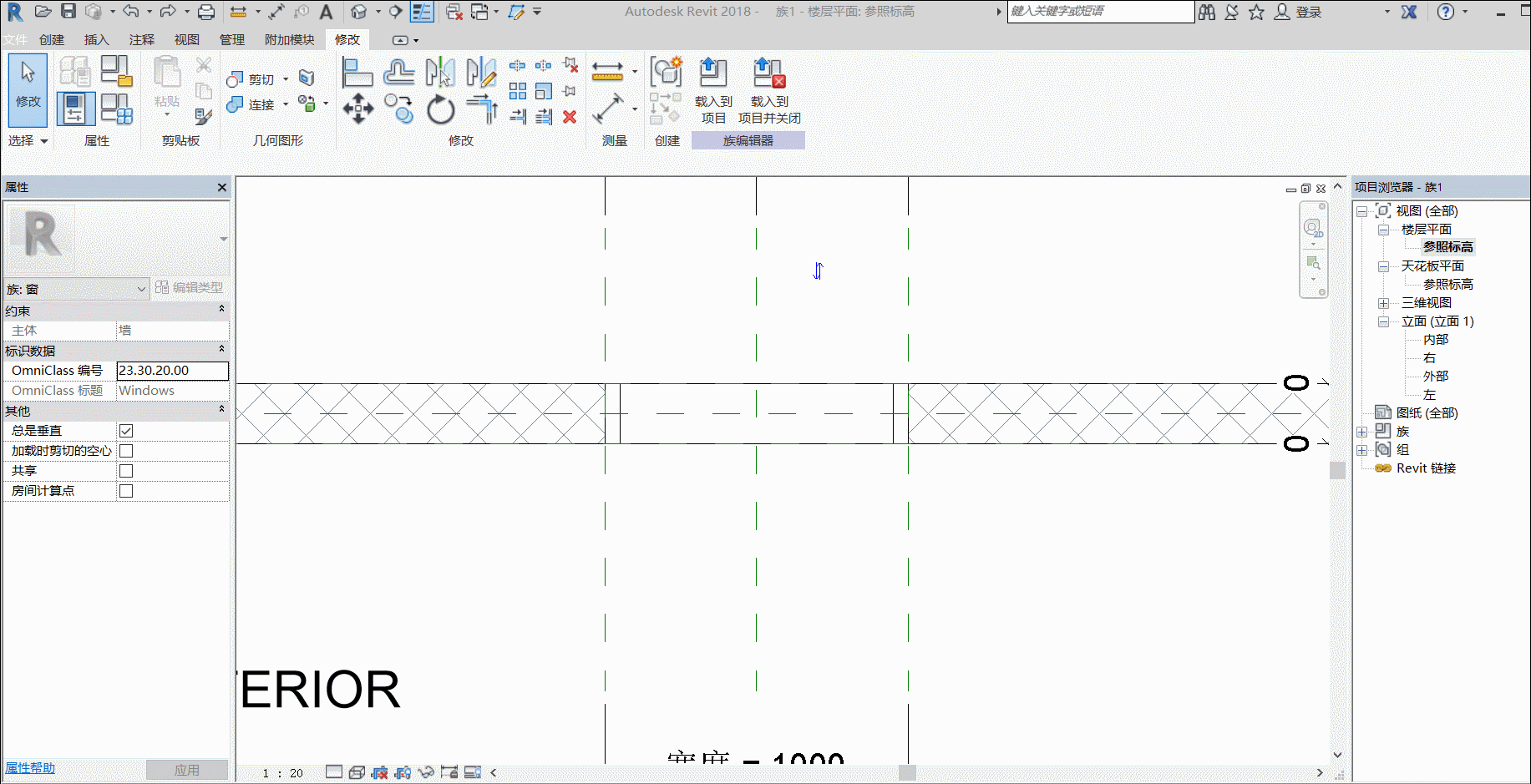Open the 选择 dropdown under Modify
The height and width of the screenshot is (784, 1531).
point(28,140)
